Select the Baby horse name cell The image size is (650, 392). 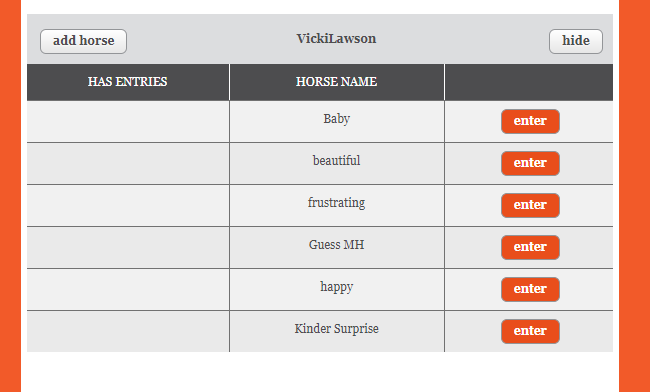click(337, 121)
